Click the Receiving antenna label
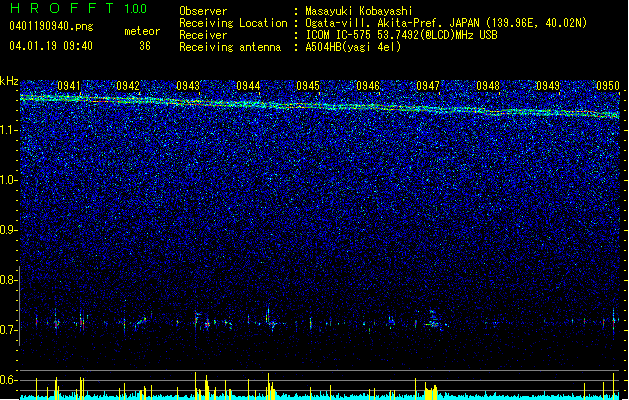The height and width of the screenshot is (400, 629). coord(230,47)
